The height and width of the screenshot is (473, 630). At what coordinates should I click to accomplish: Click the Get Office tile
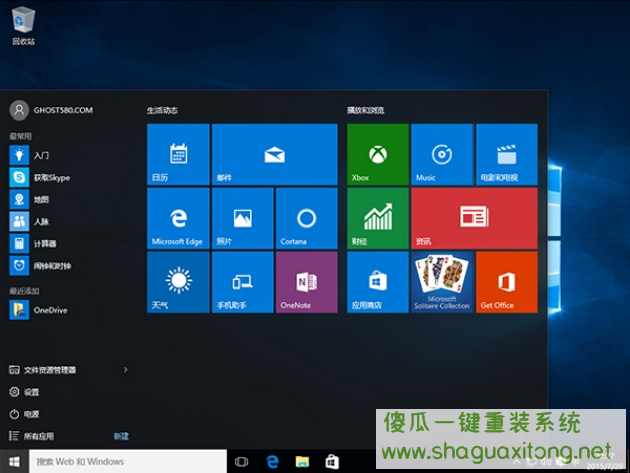point(507,282)
